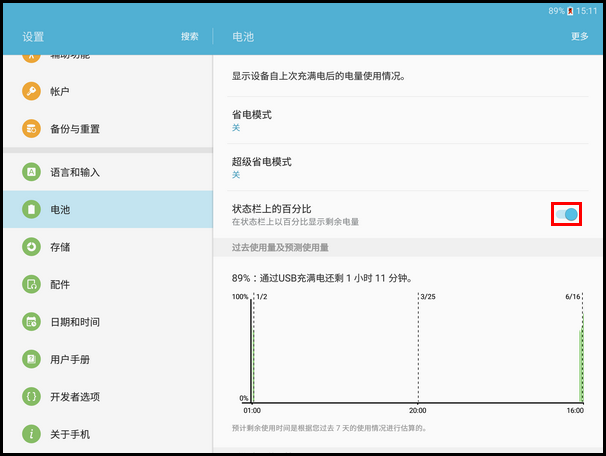Image resolution: width=606 pixels, height=456 pixels.
Task: Open the 用户手册 manual icon
Action: pos(31,359)
